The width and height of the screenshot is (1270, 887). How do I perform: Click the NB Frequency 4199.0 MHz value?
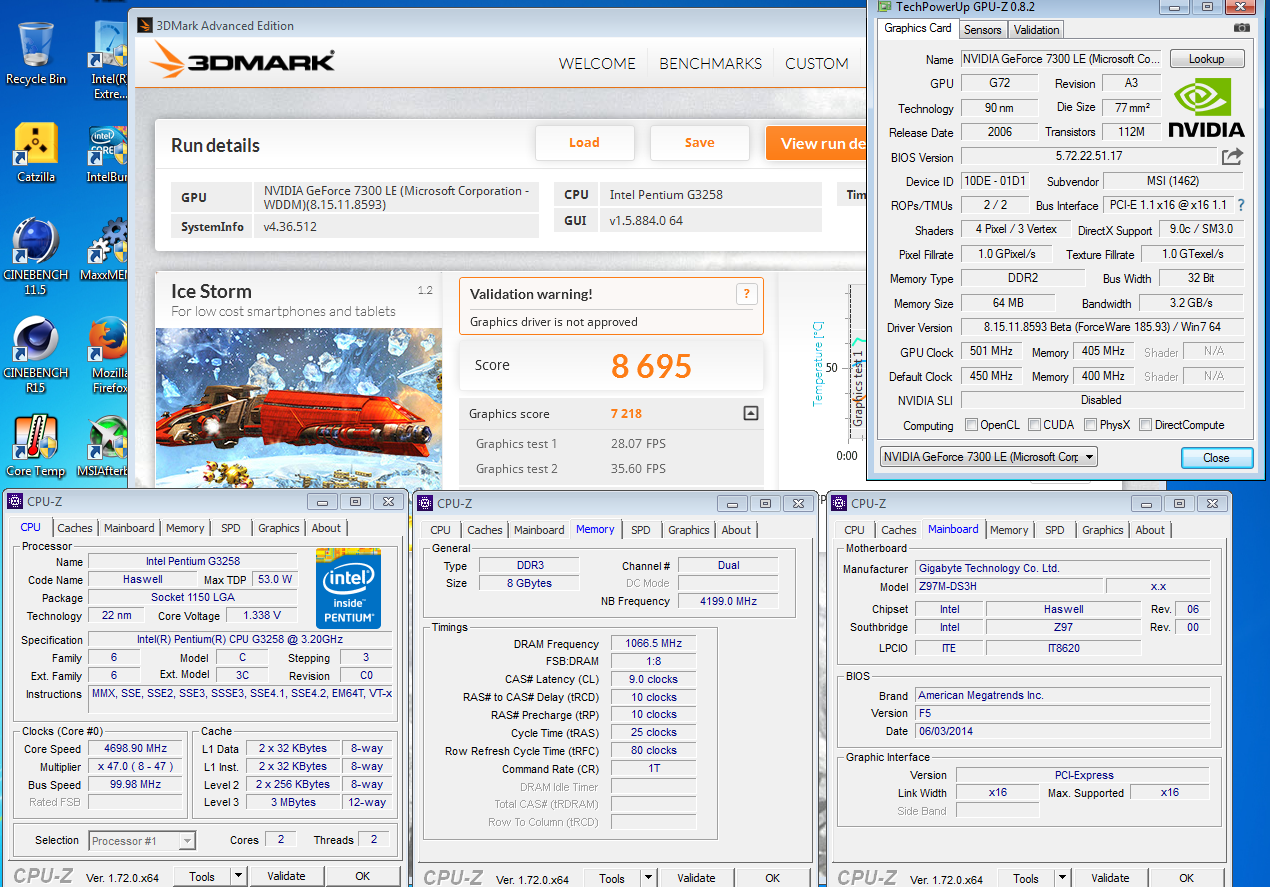[x=727, y=601]
